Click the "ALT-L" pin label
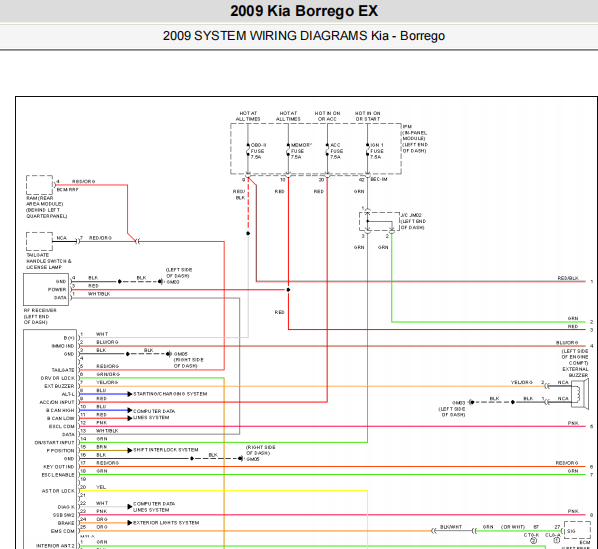 (x=68, y=394)
